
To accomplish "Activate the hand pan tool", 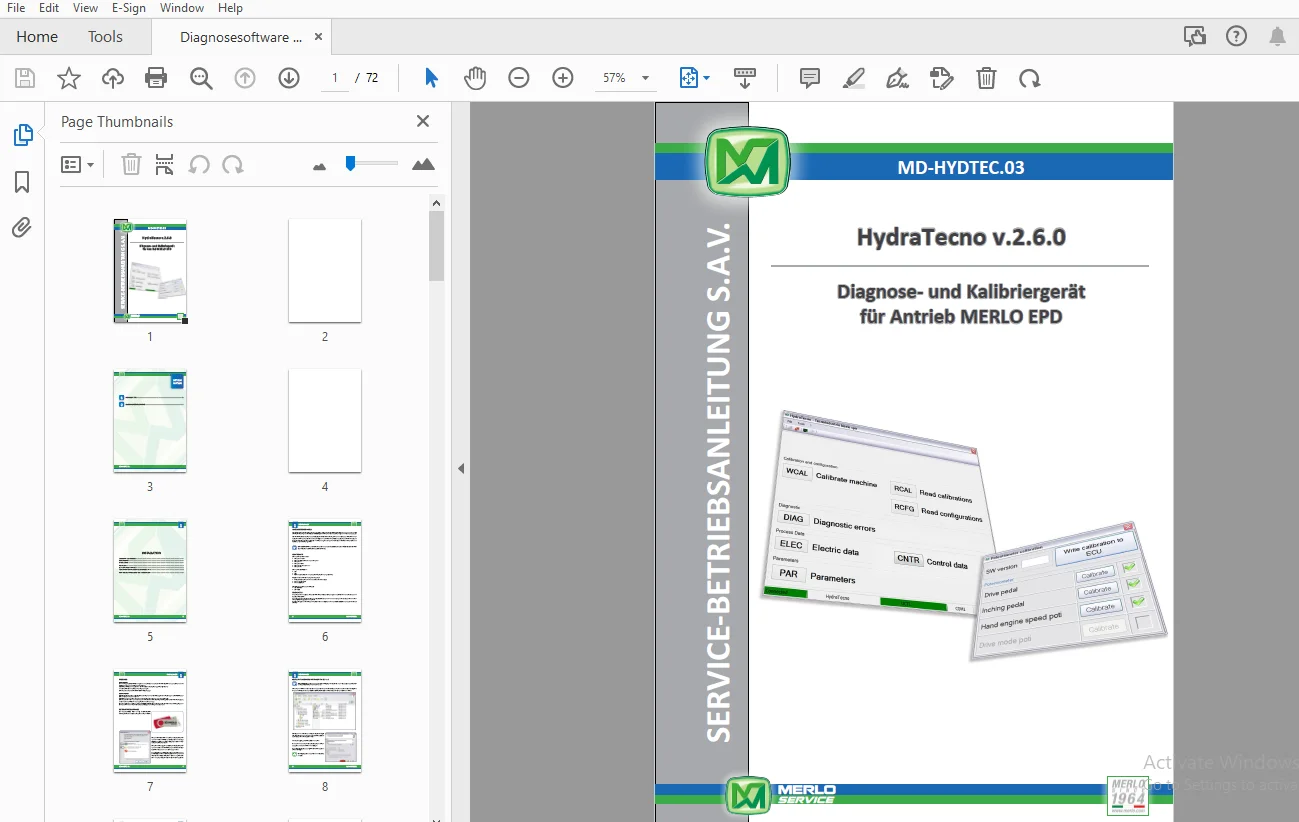I will click(x=475, y=78).
